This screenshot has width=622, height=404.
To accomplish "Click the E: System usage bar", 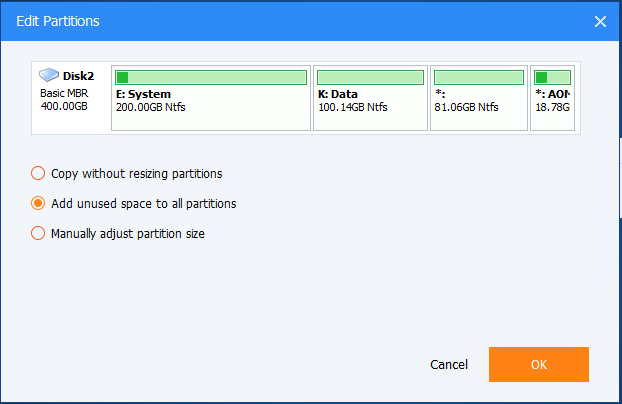I will tap(211, 77).
